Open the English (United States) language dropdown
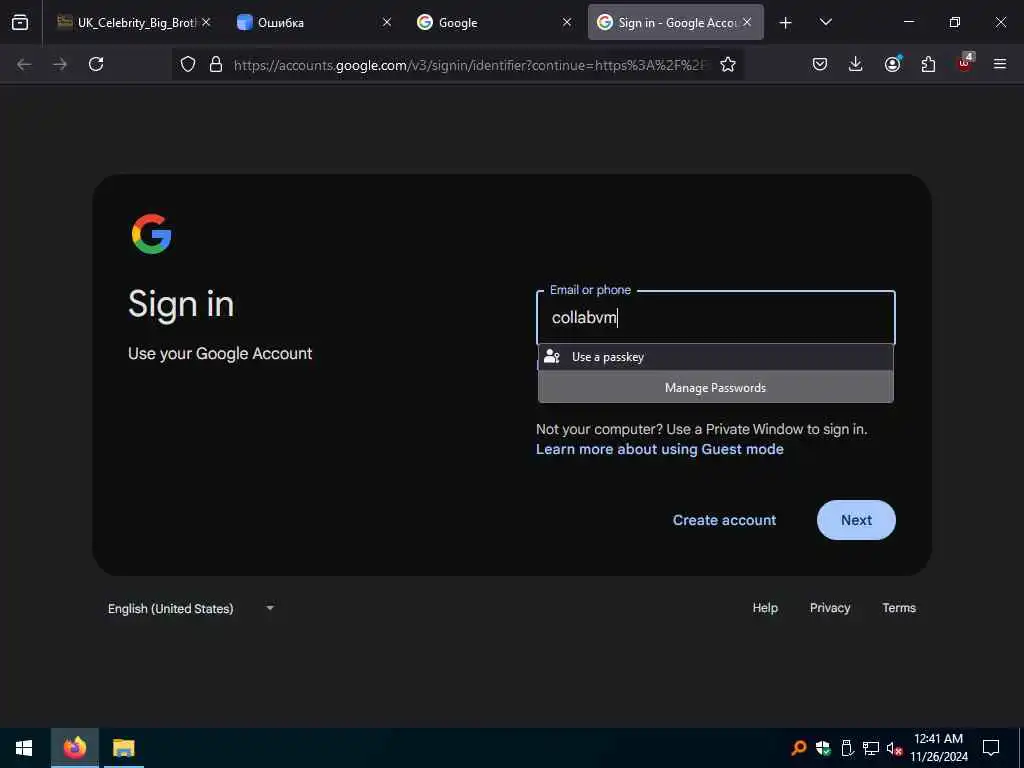This screenshot has width=1024, height=768. click(x=191, y=609)
